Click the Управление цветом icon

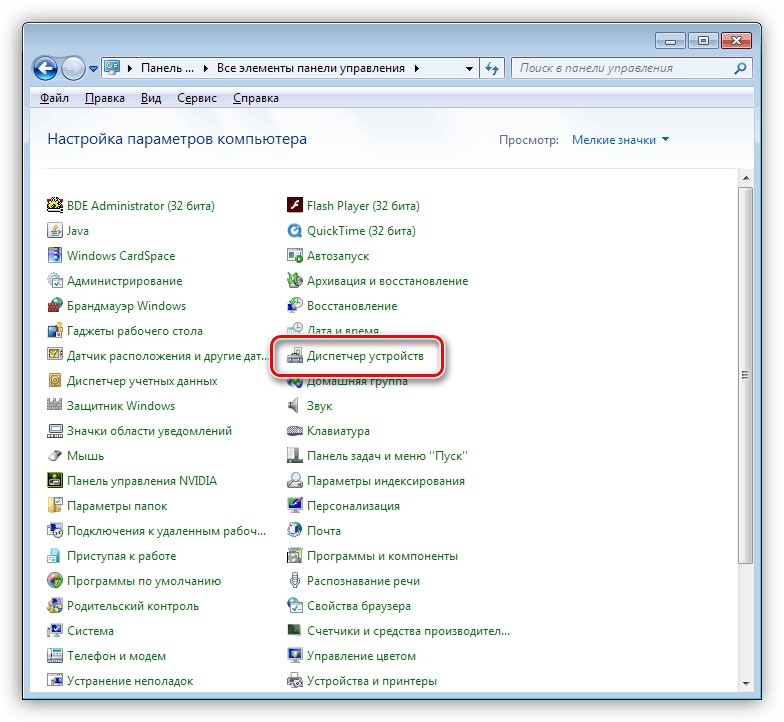(x=294, y=656)
